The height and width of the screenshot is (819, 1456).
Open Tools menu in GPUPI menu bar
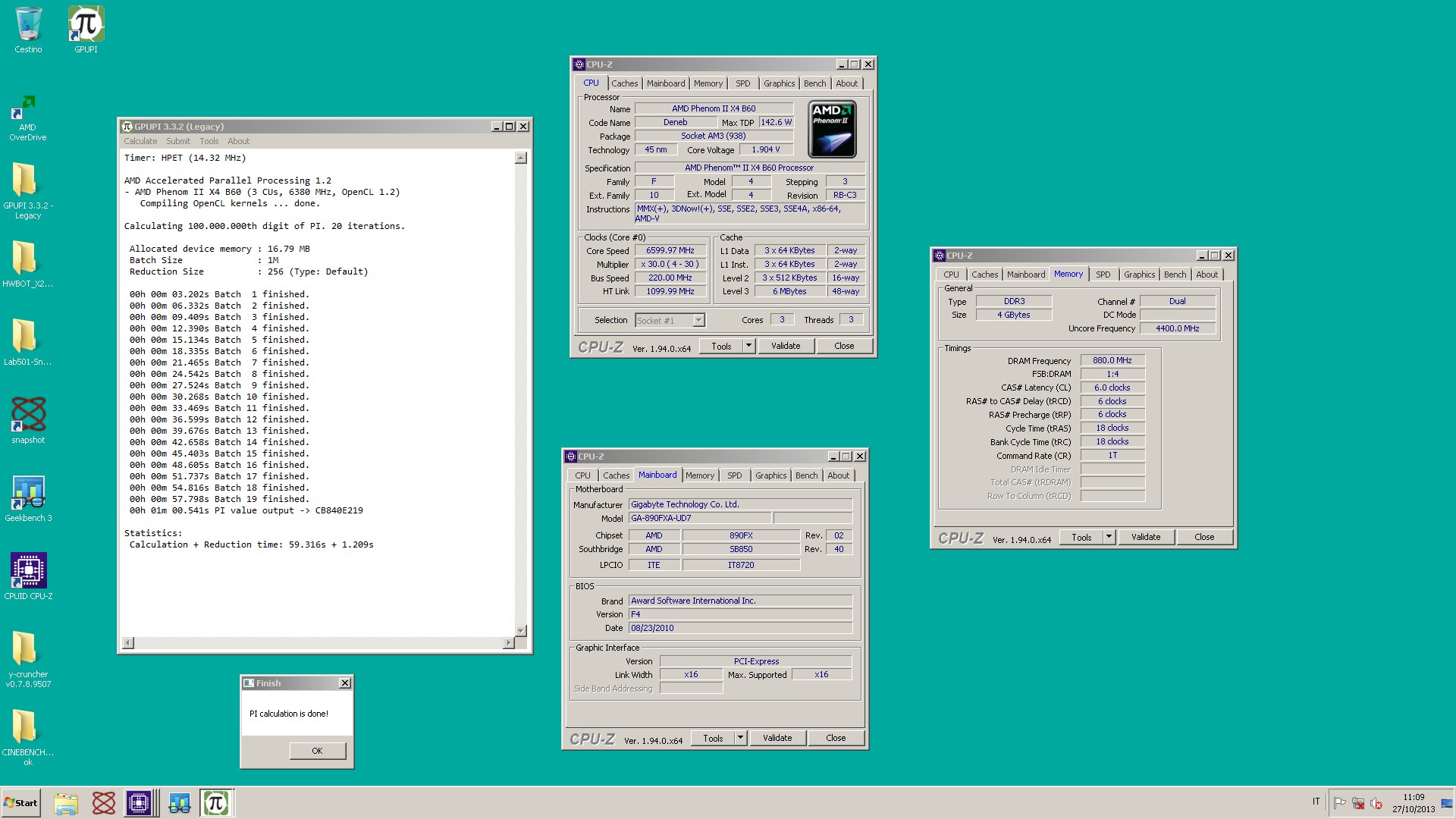click(x=209, y=141)
